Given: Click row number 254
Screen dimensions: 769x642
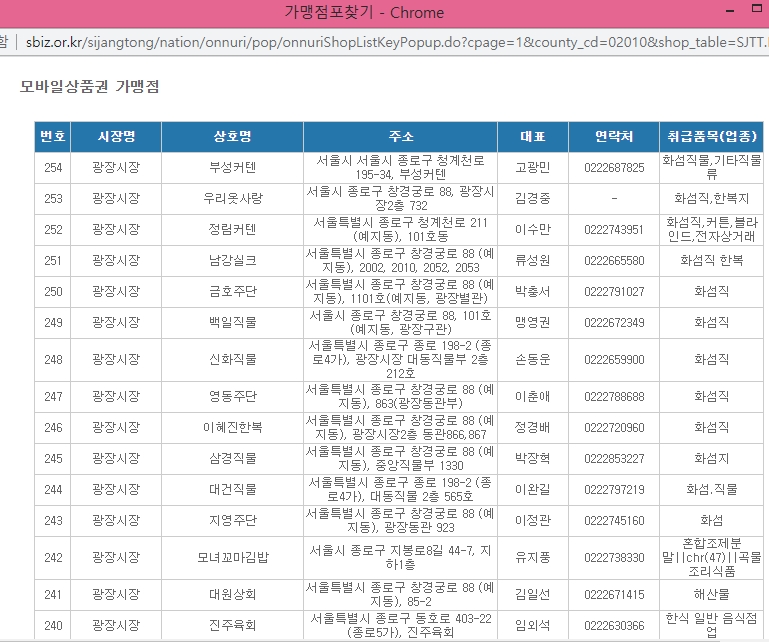Looking at the screenshot, I should tap(53, 168).
